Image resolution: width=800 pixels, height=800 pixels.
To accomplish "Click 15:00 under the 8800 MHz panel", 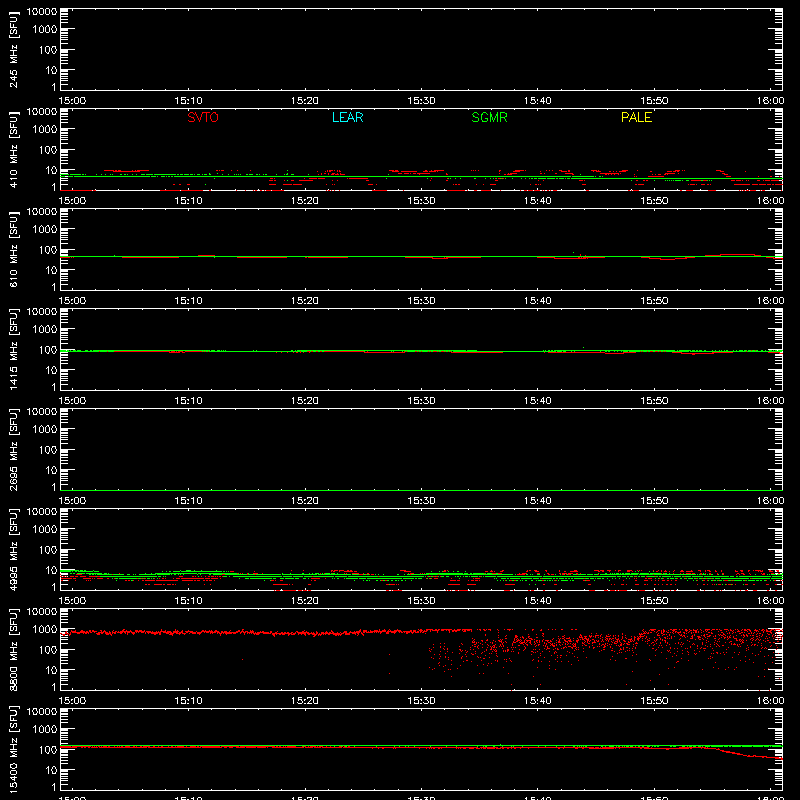I will 72,701.
